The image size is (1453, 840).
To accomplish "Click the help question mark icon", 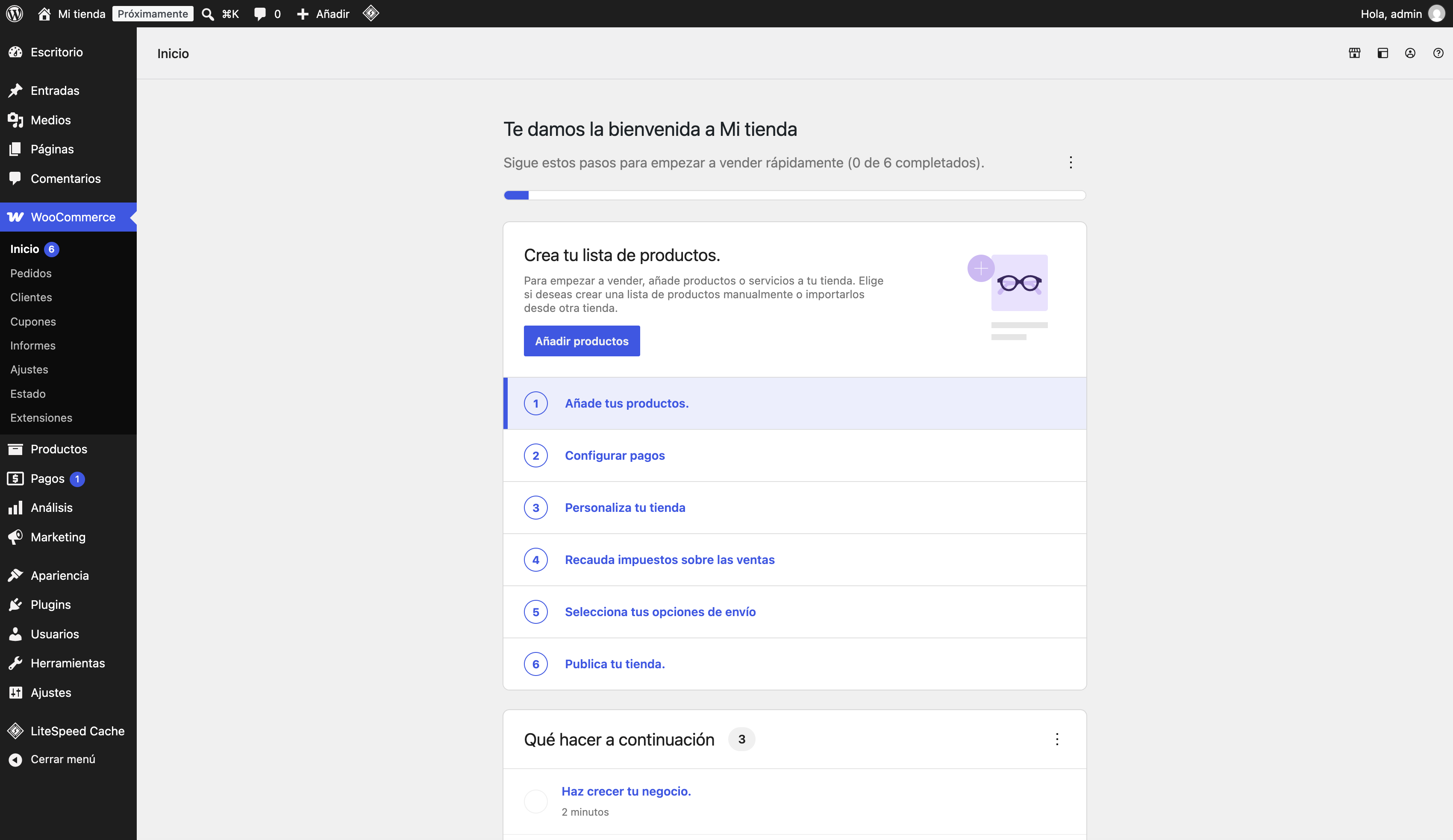I will pyautogui.click(x=1438, y=53).
